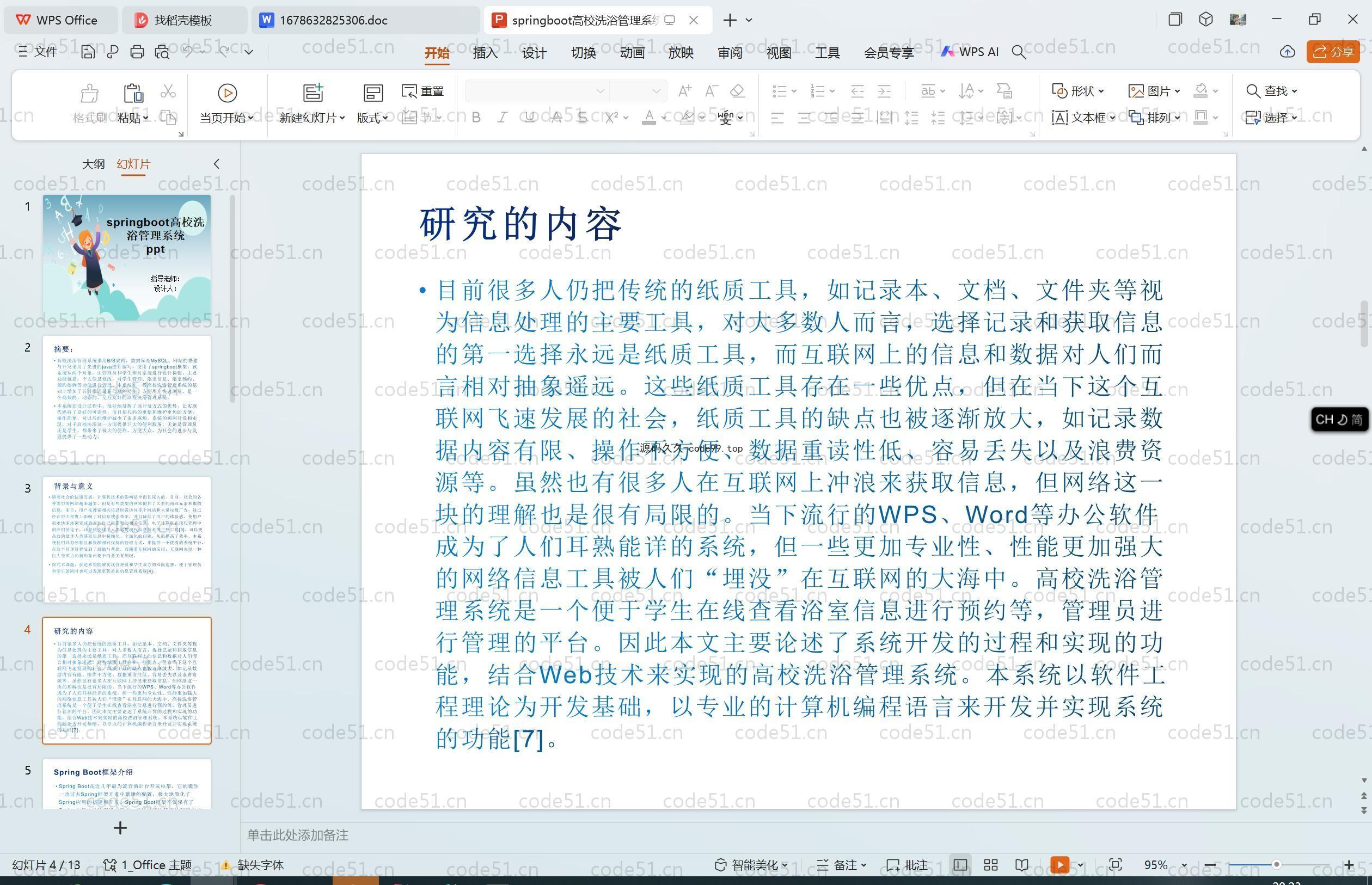Screen dimensions: 1372x885
Task: Click the Decrease Indent icon
Action: pos(857,91)
